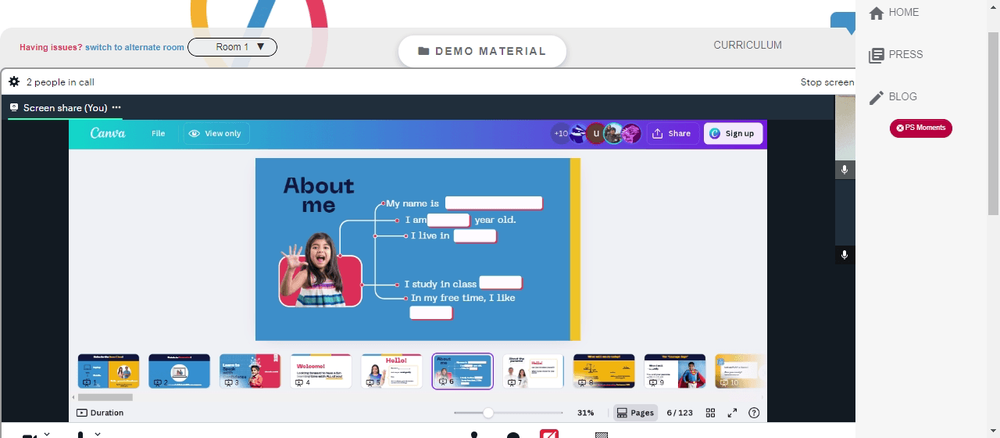Click the blog pencil icon
1000x438 pixels.
(876, 98)
